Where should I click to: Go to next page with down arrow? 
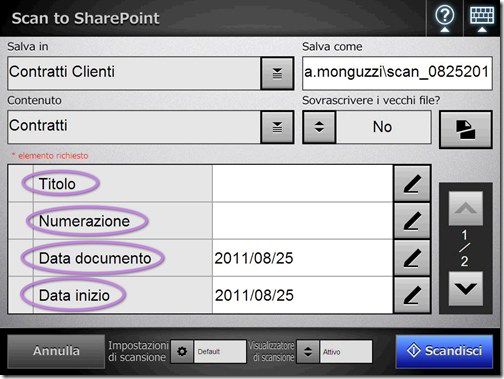pos(466,289)
